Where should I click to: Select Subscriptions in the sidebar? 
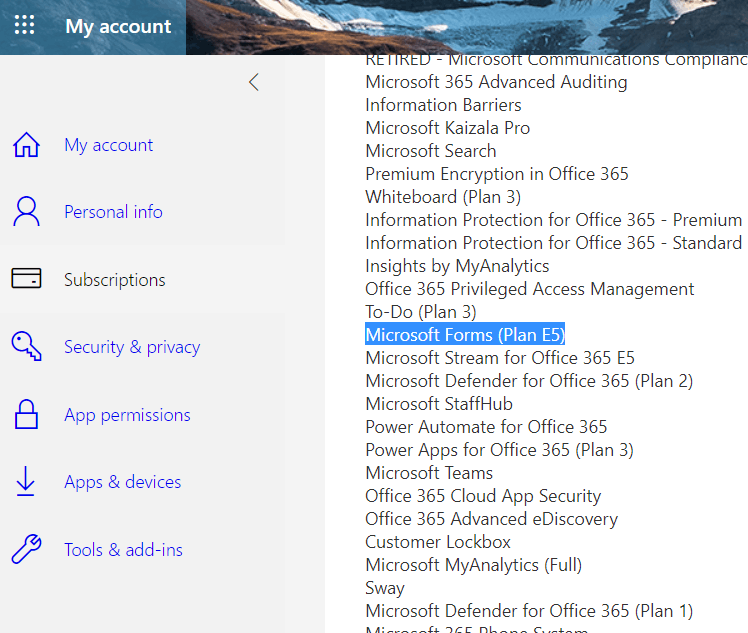tap(115, 280)
